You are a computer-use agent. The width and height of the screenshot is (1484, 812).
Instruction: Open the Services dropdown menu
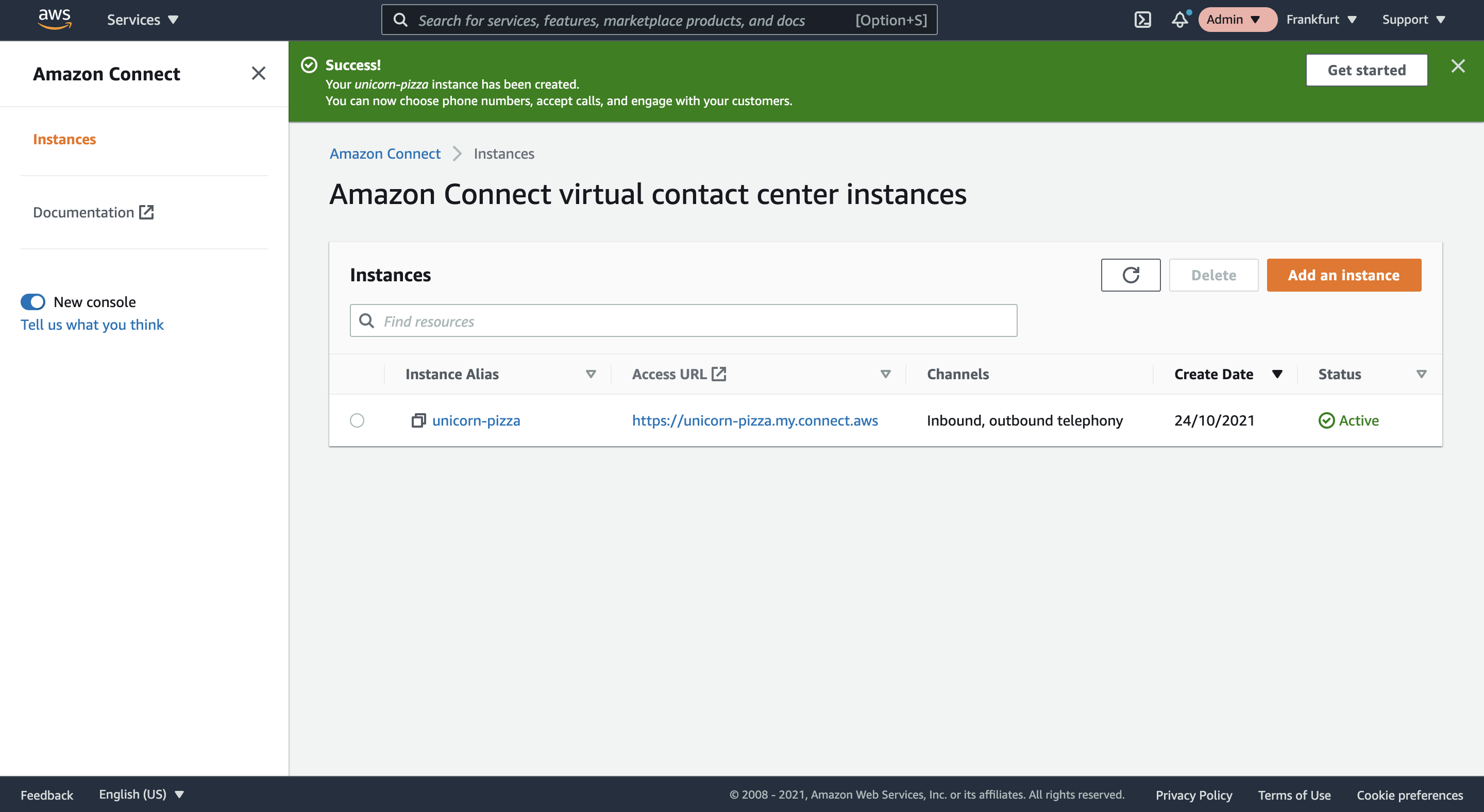(x=143, y=20)
